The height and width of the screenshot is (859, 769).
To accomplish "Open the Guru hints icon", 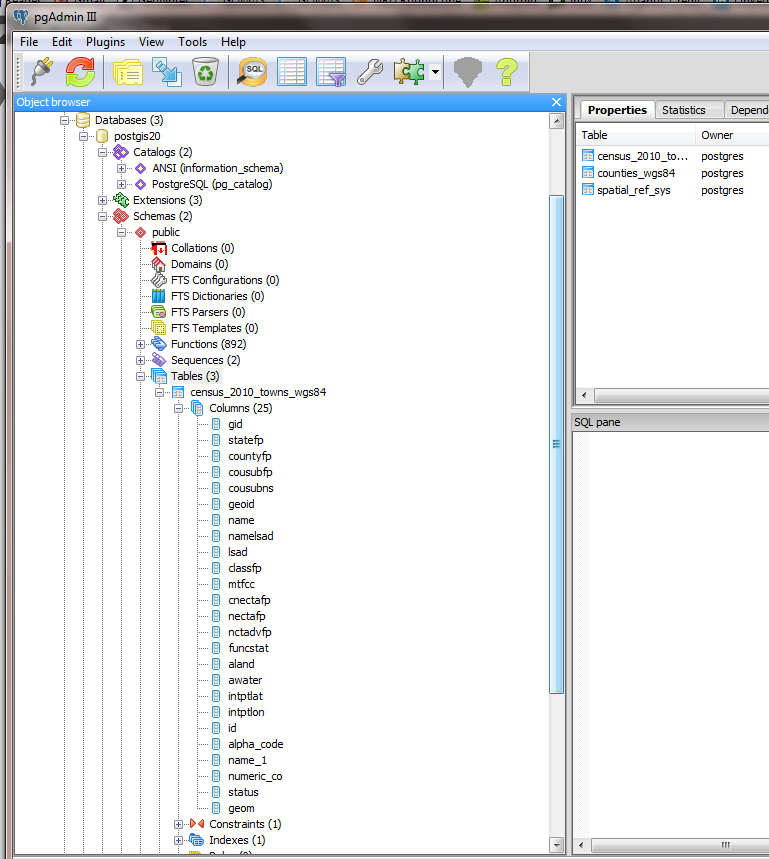I will coord(468,72).
